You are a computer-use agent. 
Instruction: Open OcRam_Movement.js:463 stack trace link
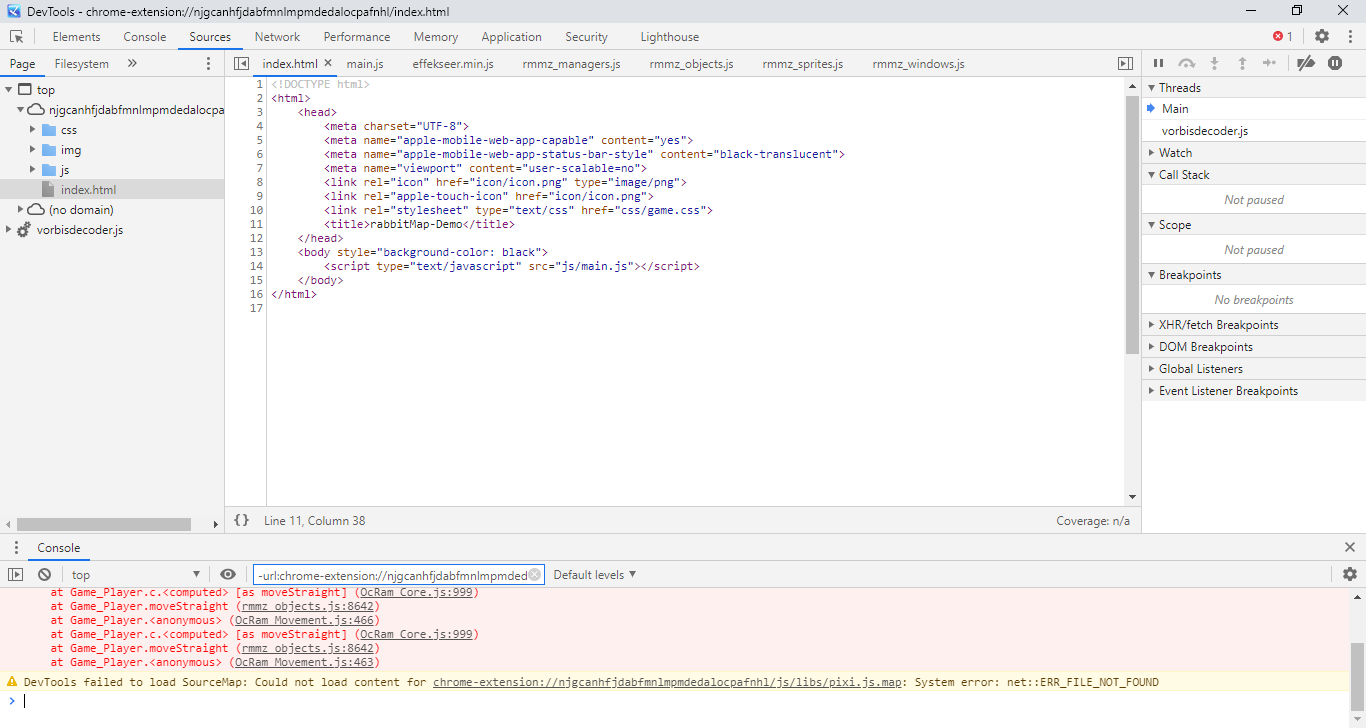point(304,662)
